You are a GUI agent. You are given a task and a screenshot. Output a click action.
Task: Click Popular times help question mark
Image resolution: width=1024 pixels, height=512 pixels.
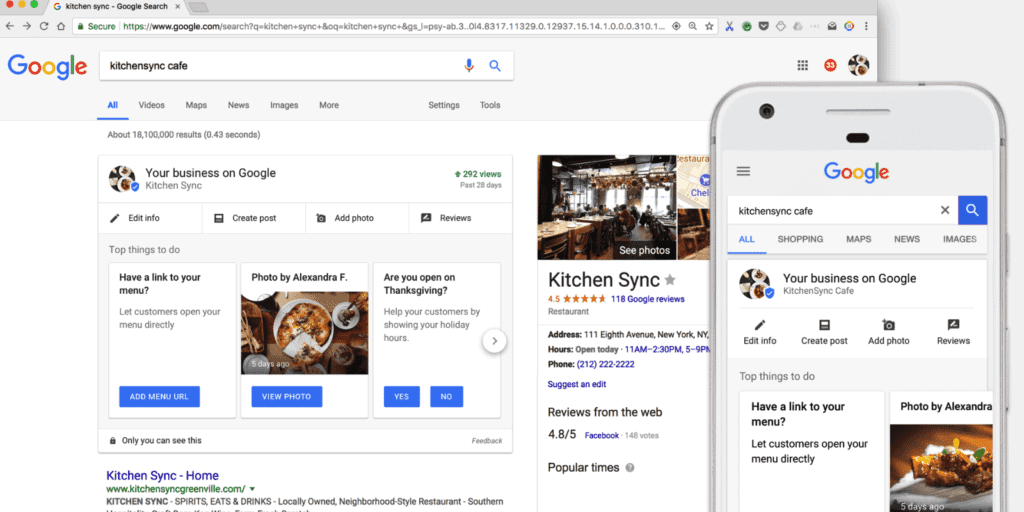coord(630,468)
